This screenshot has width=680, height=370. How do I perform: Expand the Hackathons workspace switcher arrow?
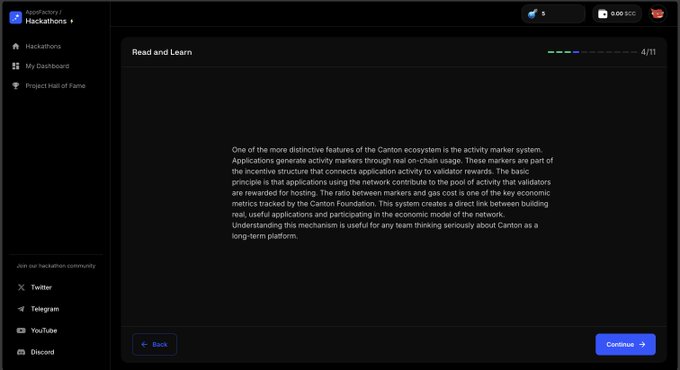click(72, 21)
